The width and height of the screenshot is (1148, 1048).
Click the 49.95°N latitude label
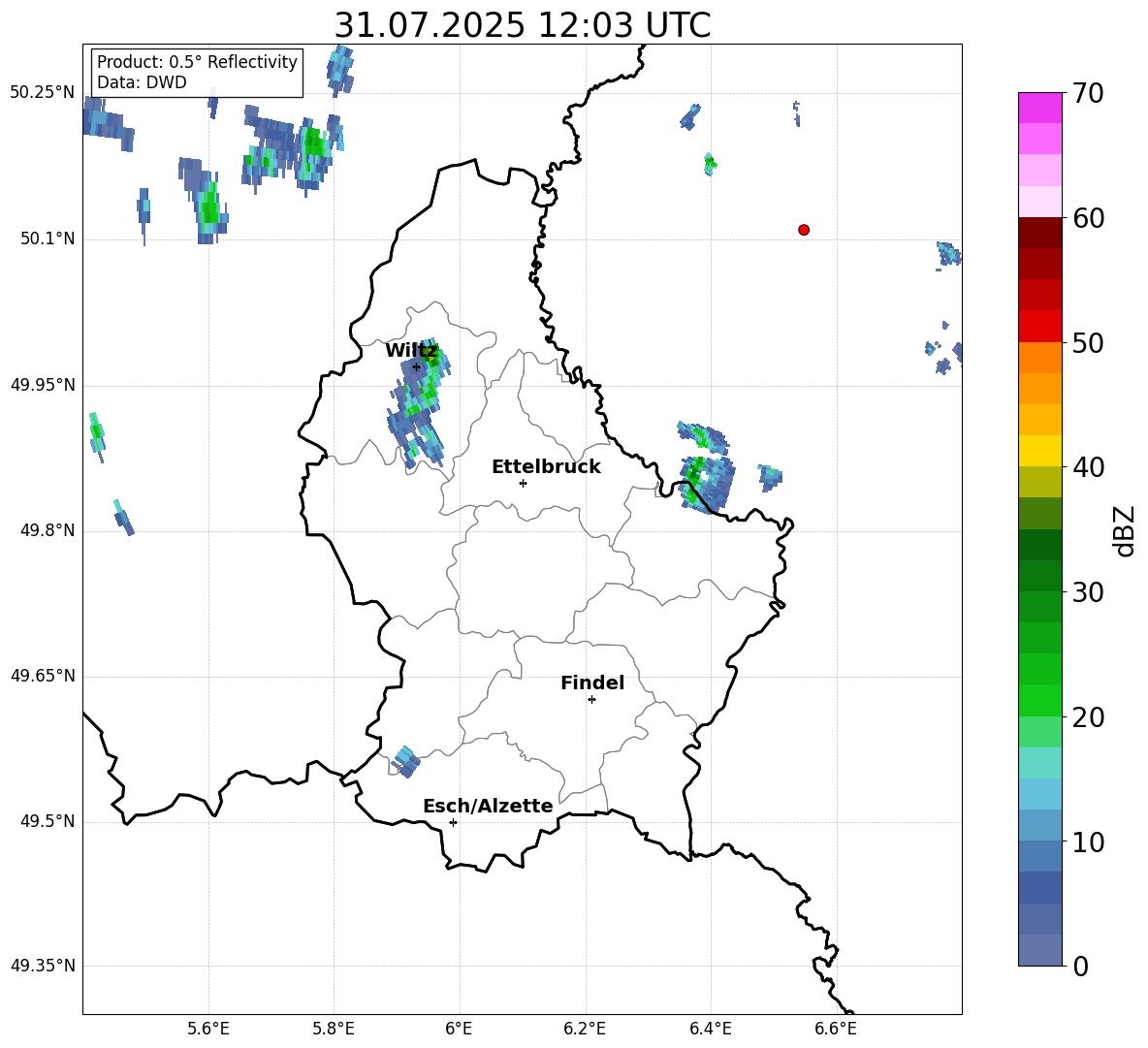pyautogui.click(x=43, y=385)
